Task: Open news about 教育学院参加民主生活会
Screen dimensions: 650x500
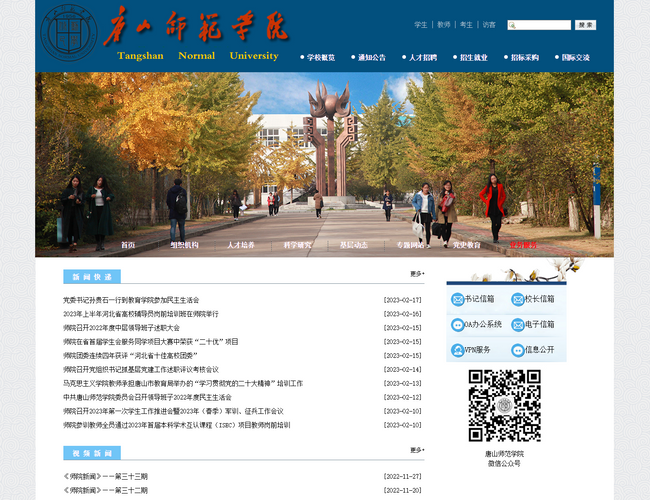Action: [131, 300]
